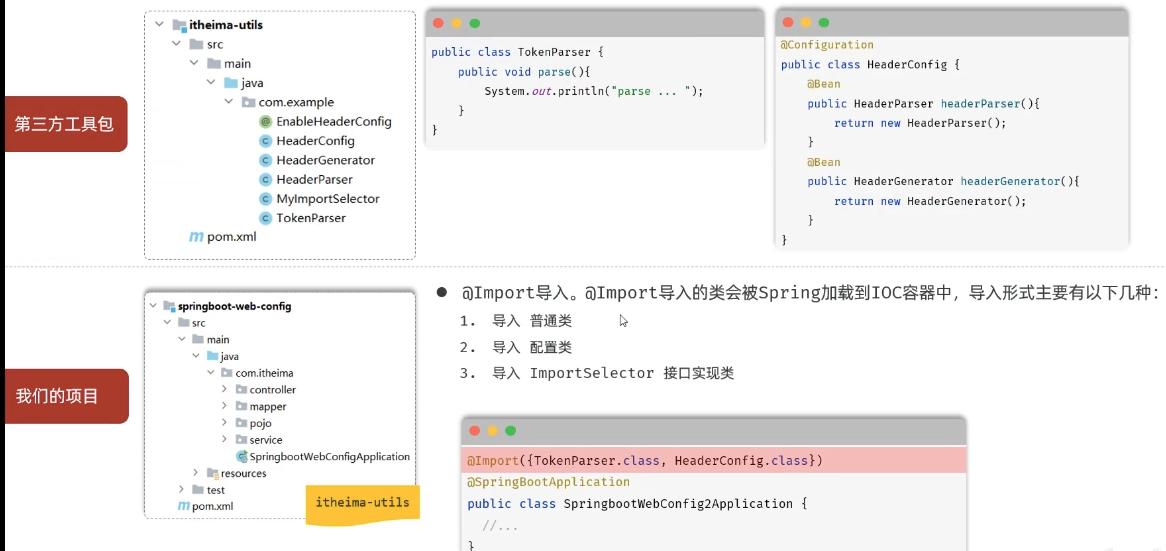Expand the resources folder chevron

[x=196, y=473]
